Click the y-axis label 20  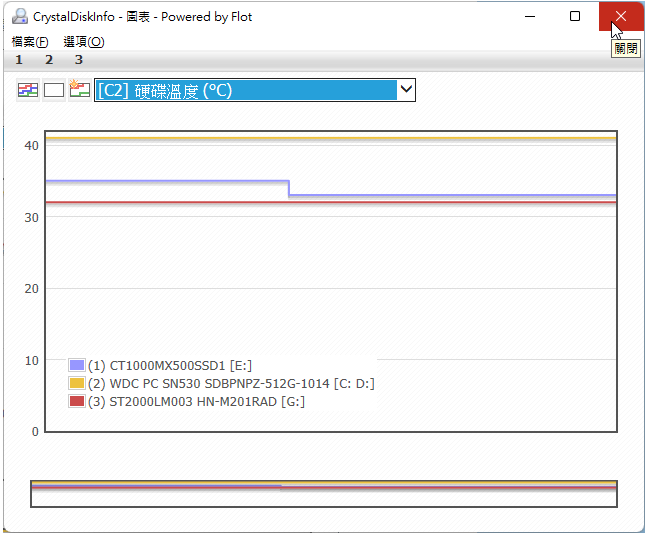pyautogui.click(x=32, y=289)
